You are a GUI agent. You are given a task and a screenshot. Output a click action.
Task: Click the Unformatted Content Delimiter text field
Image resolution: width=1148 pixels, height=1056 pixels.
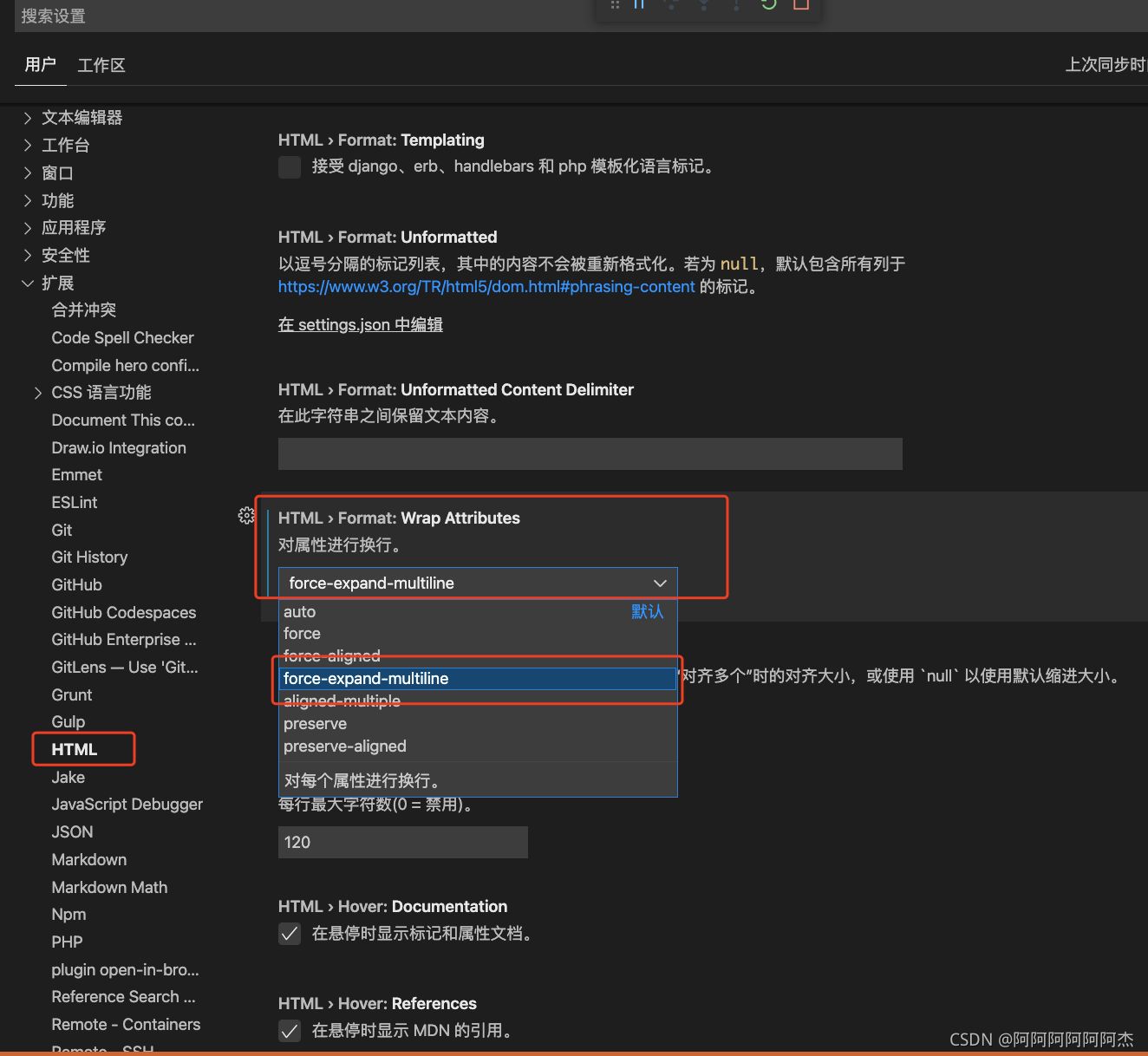(590, 454)
